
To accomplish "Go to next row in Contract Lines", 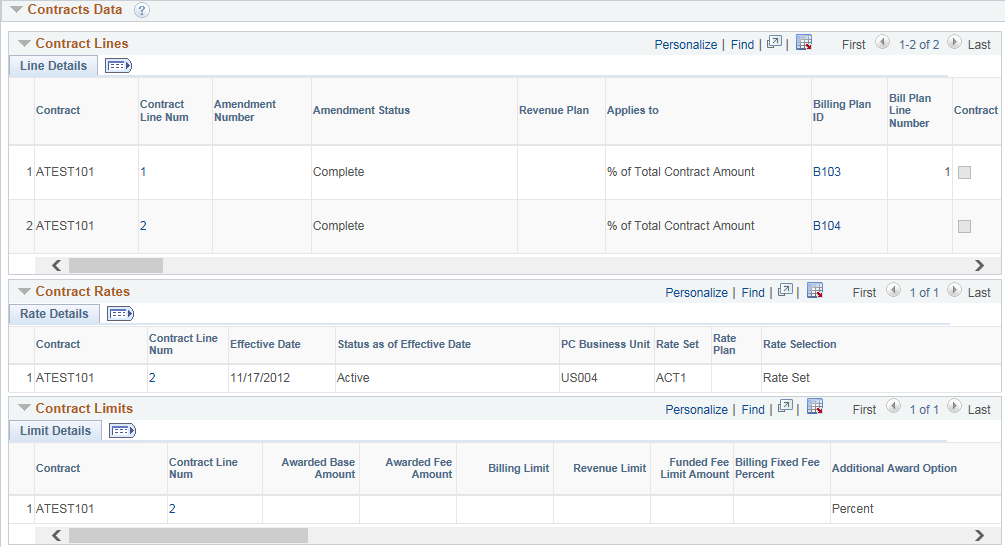I will 954,42.
